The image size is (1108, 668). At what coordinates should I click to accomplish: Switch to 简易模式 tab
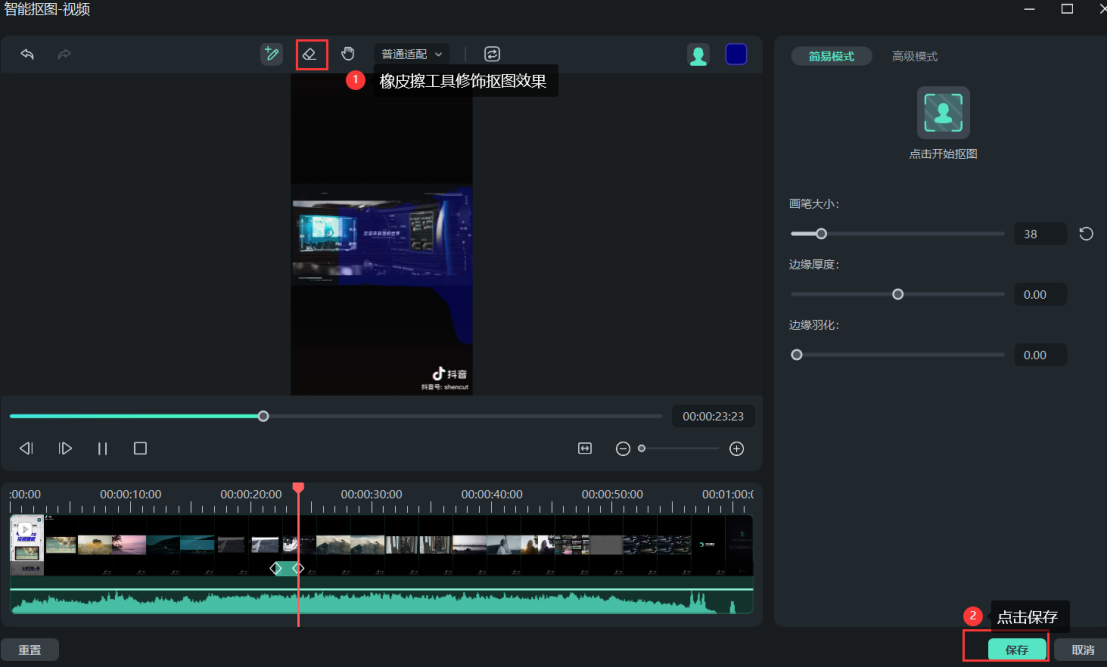point(830,57)
